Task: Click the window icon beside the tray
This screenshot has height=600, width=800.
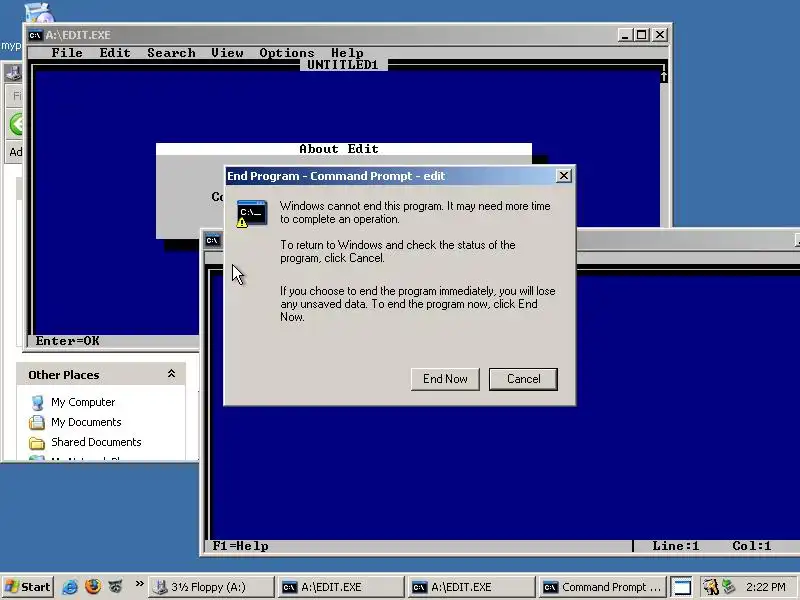Action: click(681, 587)
